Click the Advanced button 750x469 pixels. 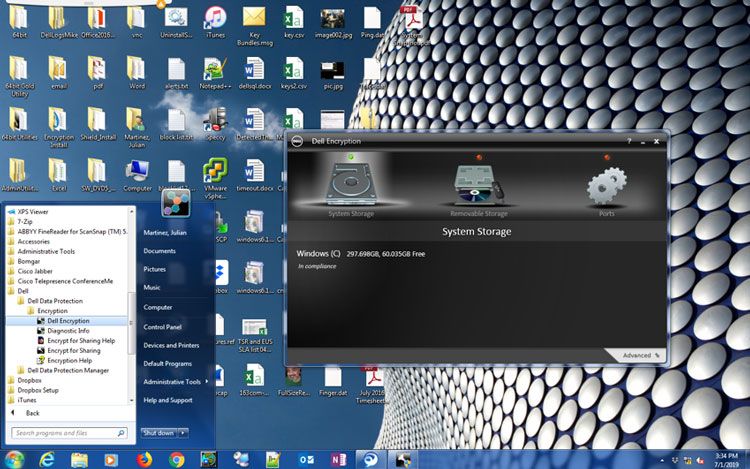point(640,355)
